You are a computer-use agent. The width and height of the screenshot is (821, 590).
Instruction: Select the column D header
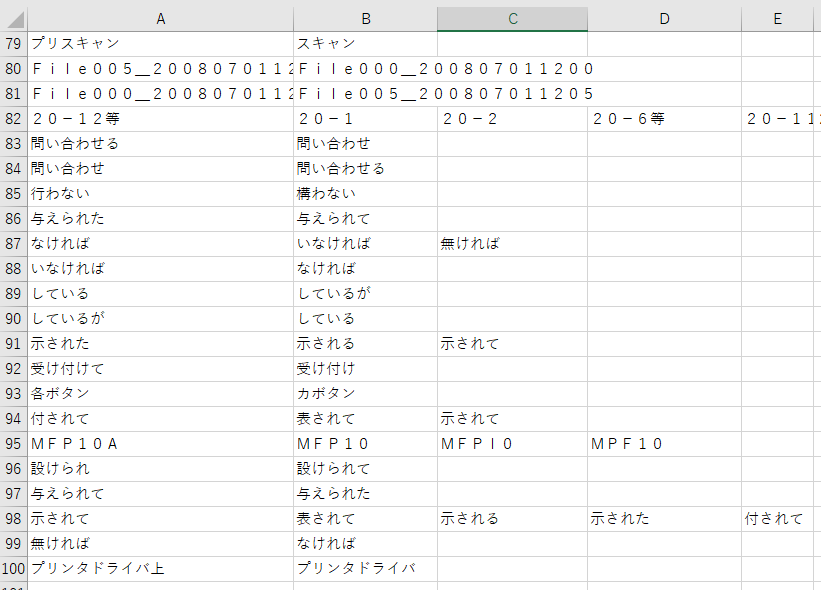click(663, 18)
